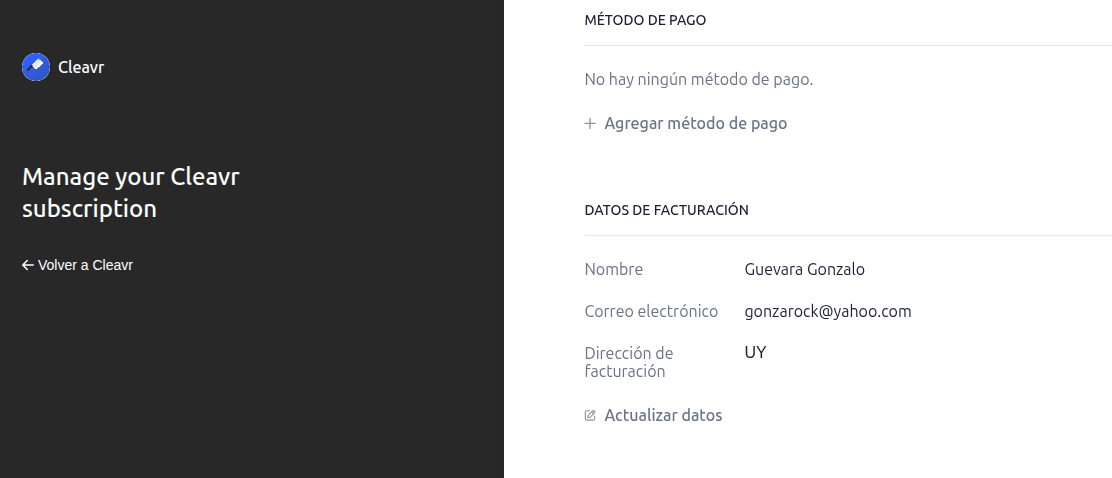The image size is (1112, 478).
Task: Go back via Volver a Cleavr
Action: coord(77,265)
